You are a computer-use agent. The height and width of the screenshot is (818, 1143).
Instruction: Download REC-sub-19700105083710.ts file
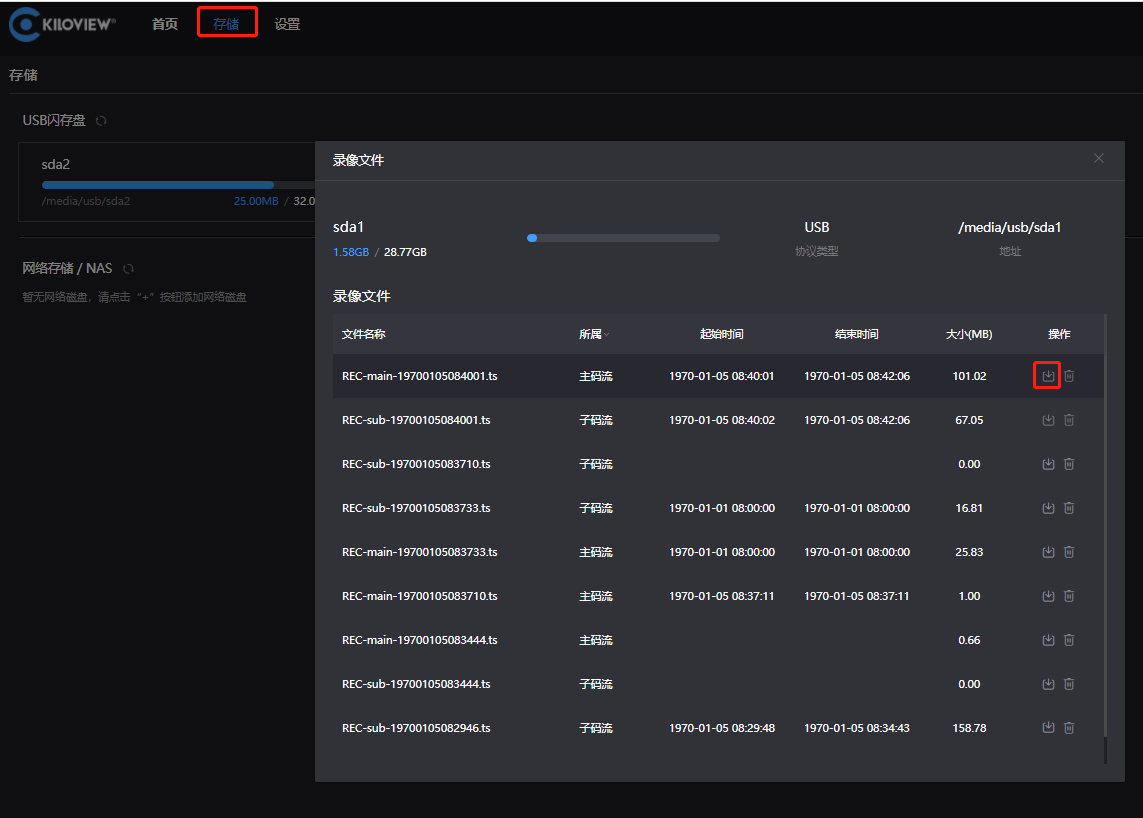pos(1048,464)
